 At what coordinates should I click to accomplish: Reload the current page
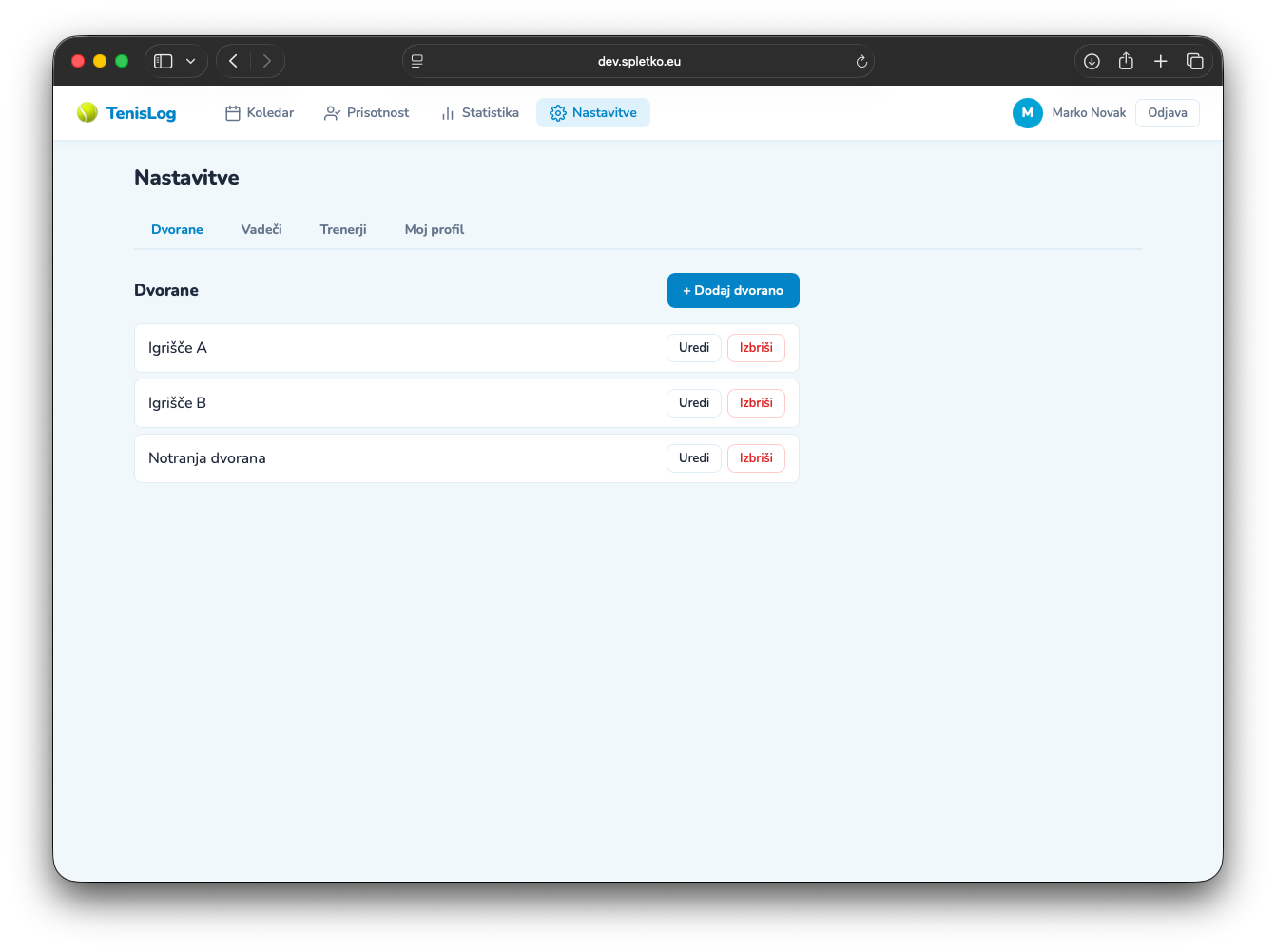coord(861,61)
